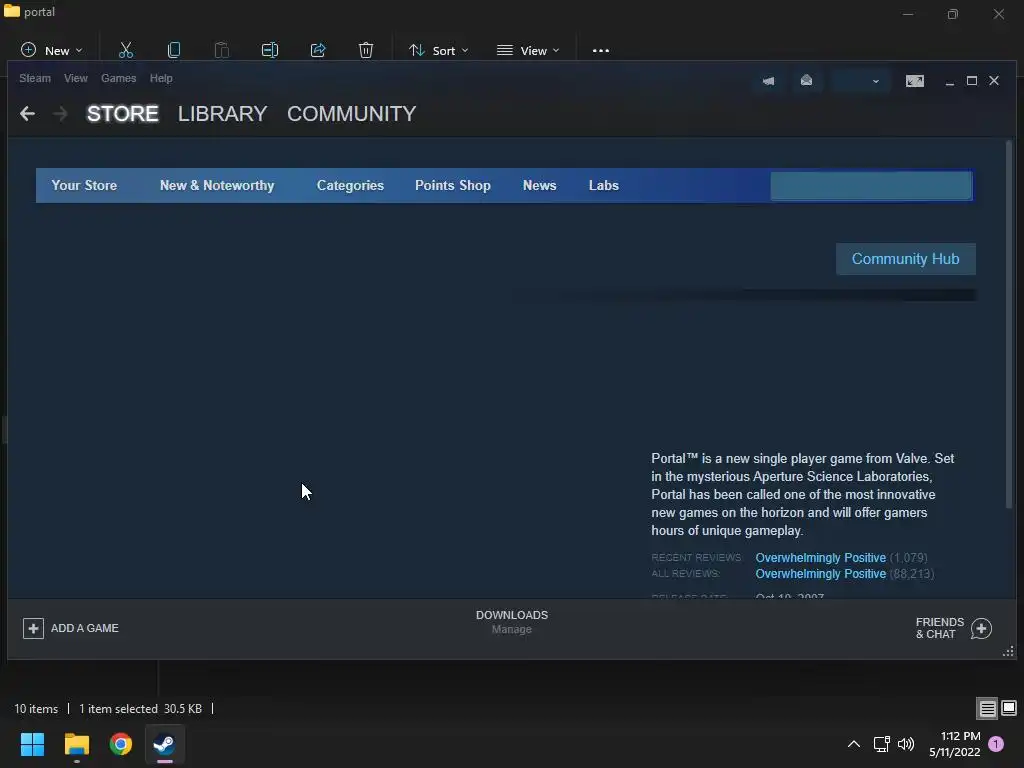Click the Steam store page vertical scrollbar
1024x768 pixels.
[1009, 325]
